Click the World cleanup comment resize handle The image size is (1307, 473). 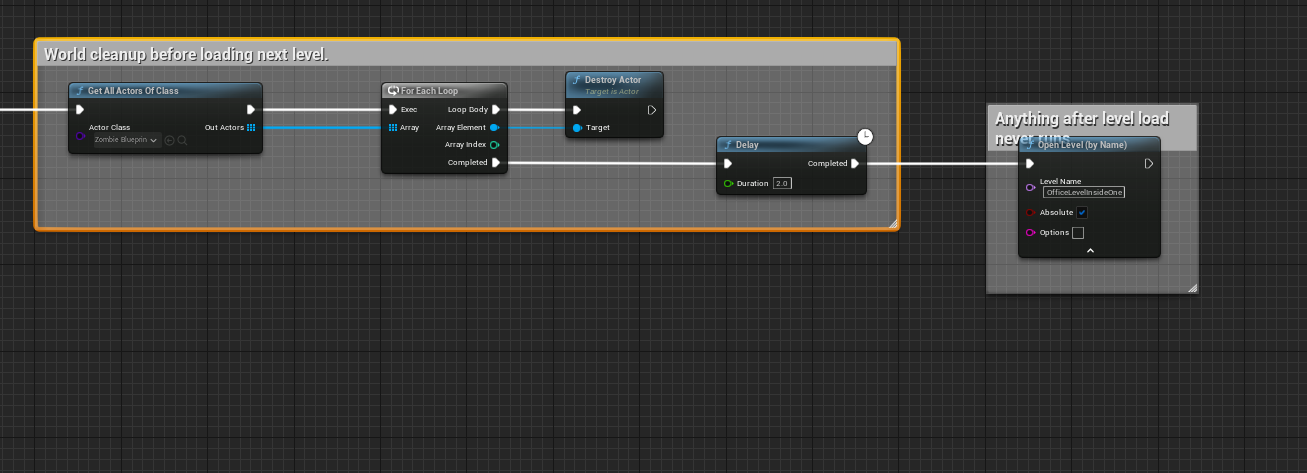893,224
